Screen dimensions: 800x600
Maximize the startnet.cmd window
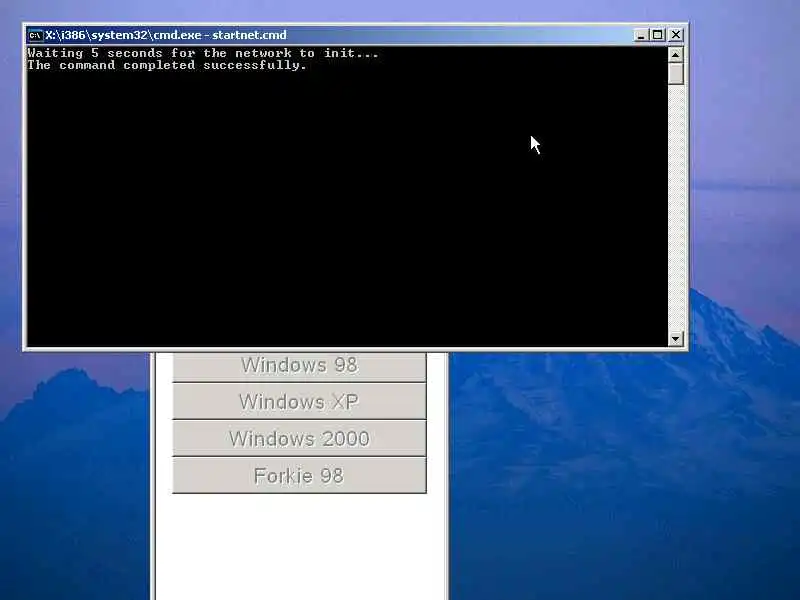tap(658, 35)
